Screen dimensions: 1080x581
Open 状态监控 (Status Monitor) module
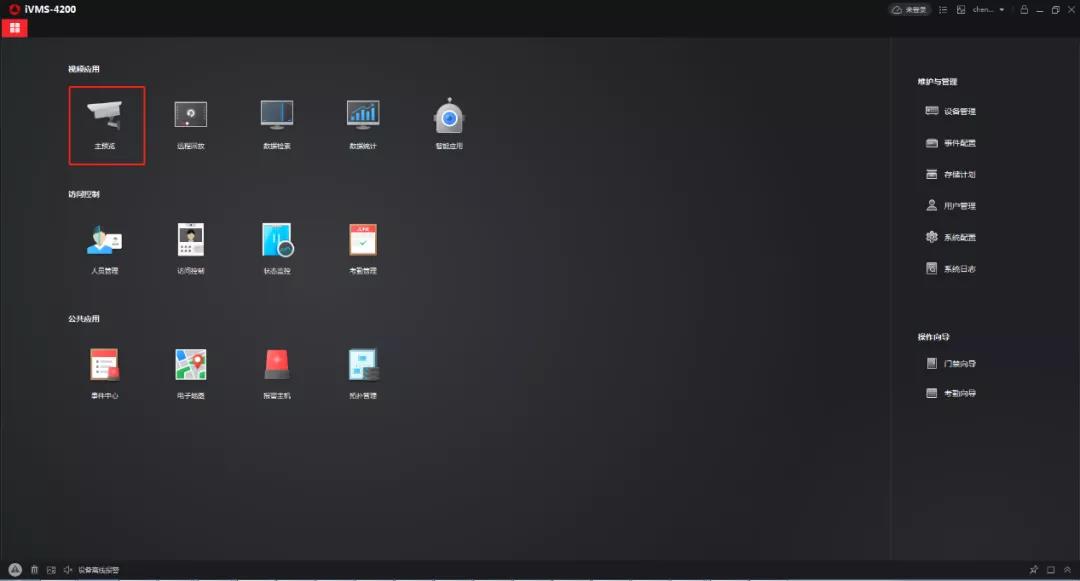[277, 241]
